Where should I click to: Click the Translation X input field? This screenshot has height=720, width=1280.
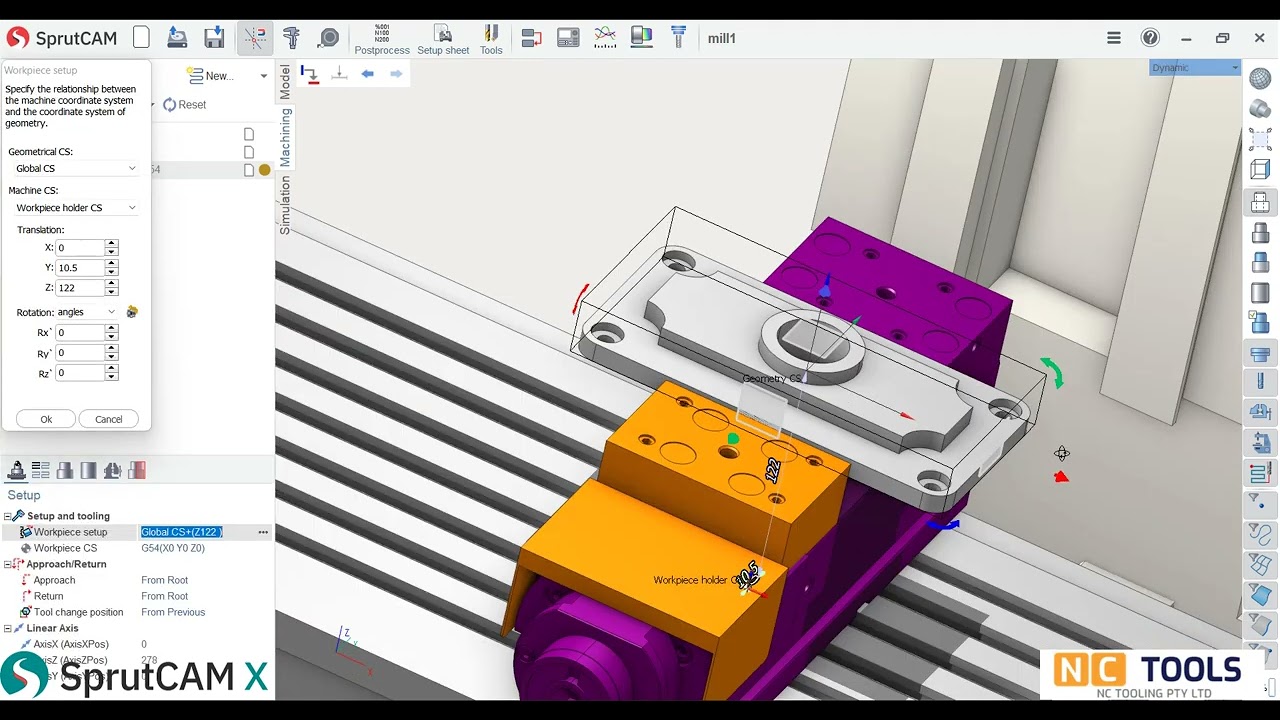pos(80,247)
